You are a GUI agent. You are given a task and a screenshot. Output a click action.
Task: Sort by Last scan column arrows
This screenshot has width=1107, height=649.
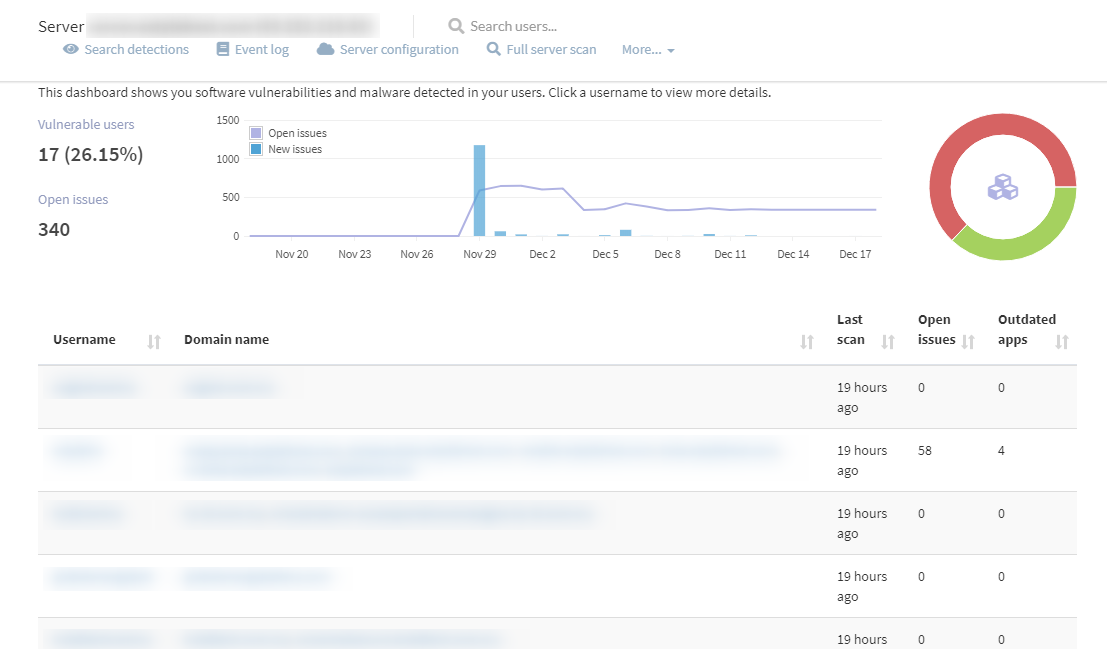click(x=888, y=342)
